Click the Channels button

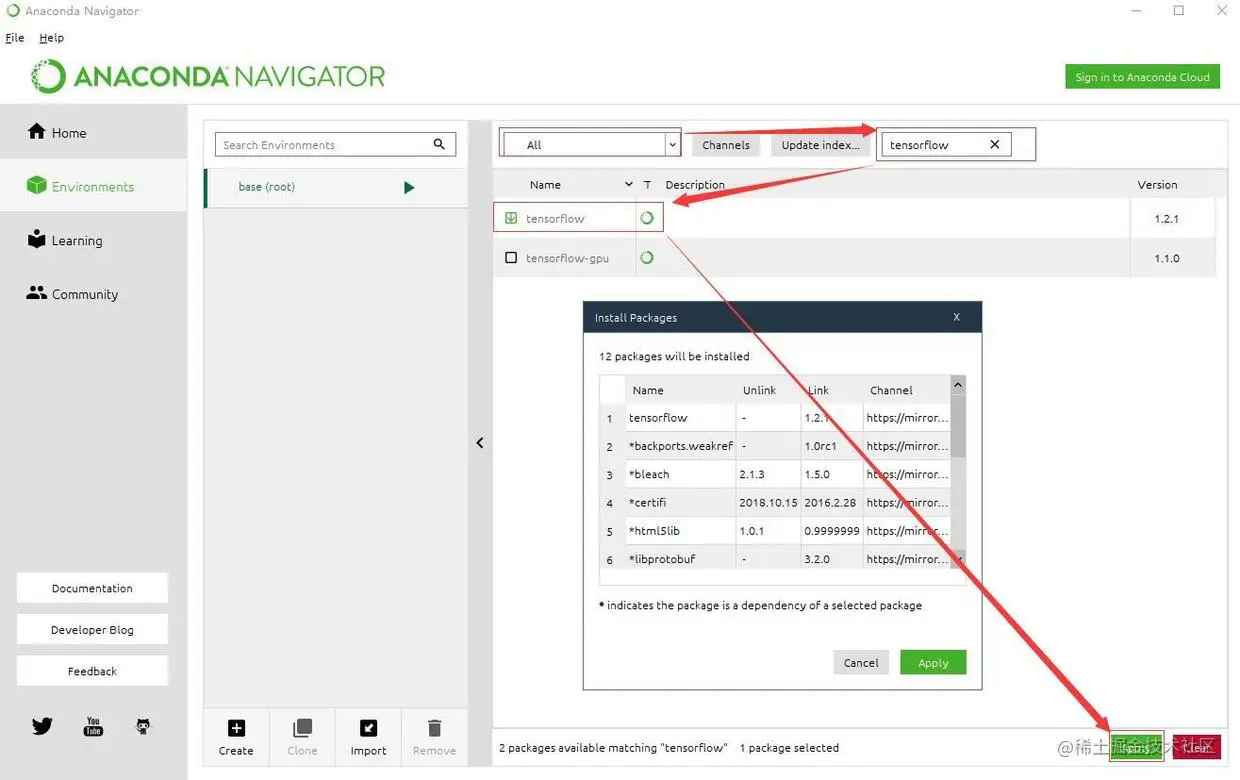pyautogui.click(x=726, y=145)
